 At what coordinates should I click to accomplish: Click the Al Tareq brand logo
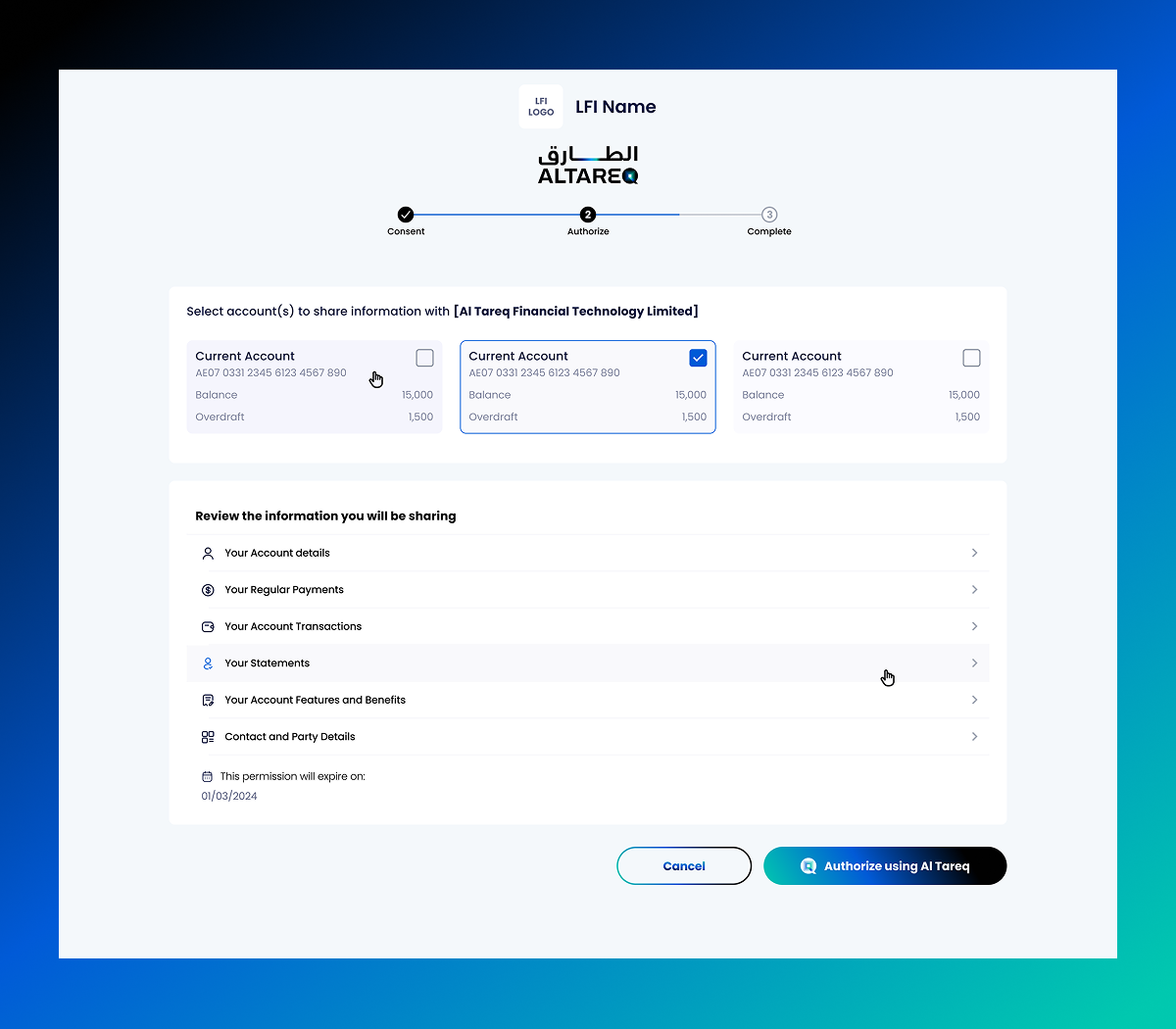[x=588, y=166]
